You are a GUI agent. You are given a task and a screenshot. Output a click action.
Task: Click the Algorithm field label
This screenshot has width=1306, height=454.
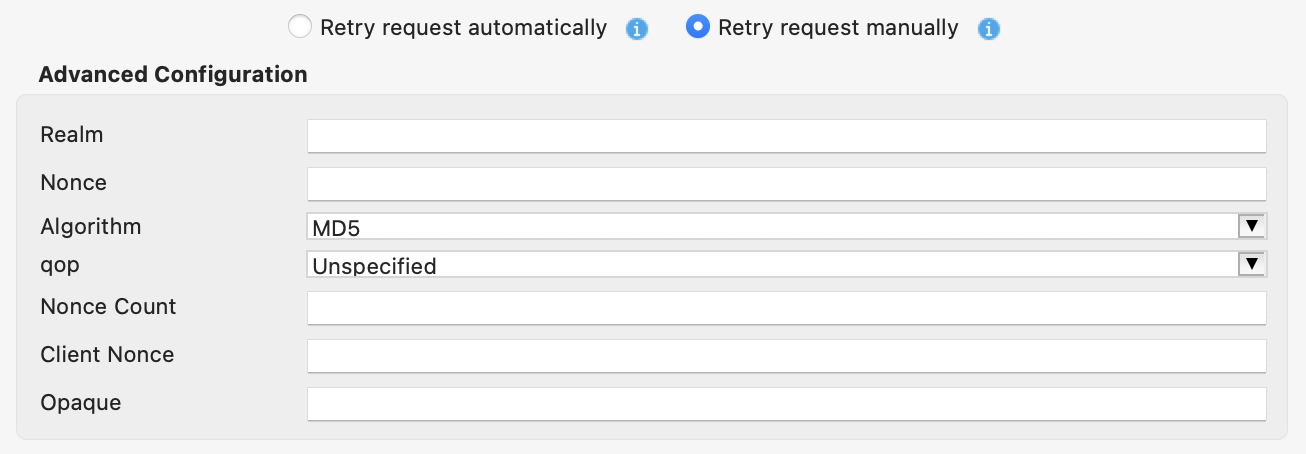click(91, 226)
